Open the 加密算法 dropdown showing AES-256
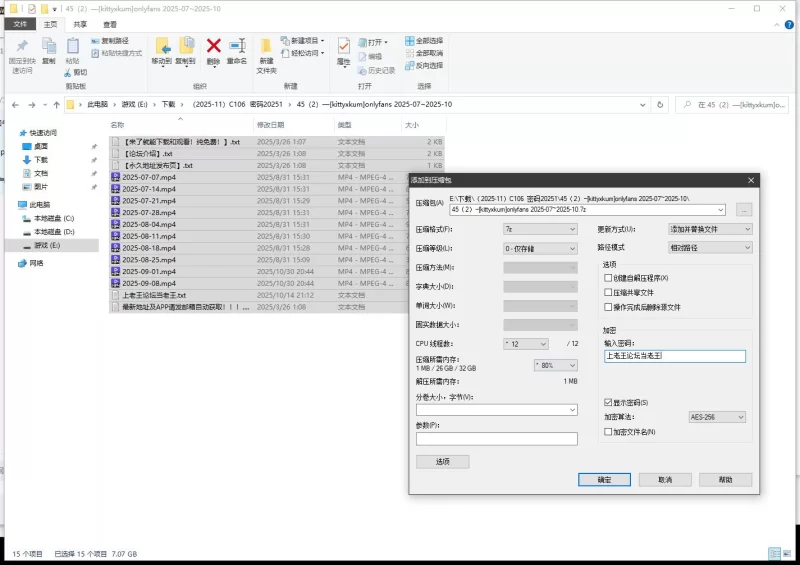The width and height of the screenshot is (800, 565). 719,416
